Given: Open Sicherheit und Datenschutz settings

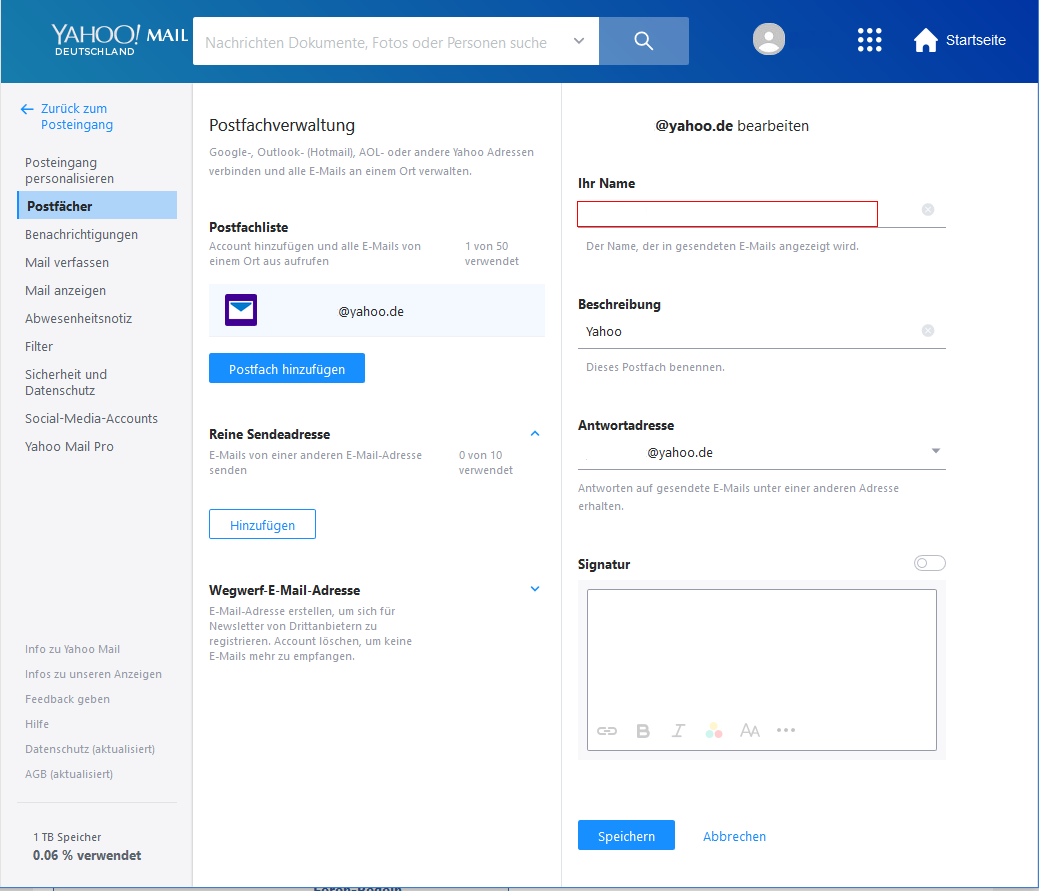Looking at the screenshot, I should pyautogui.click(x=66, y=382).
